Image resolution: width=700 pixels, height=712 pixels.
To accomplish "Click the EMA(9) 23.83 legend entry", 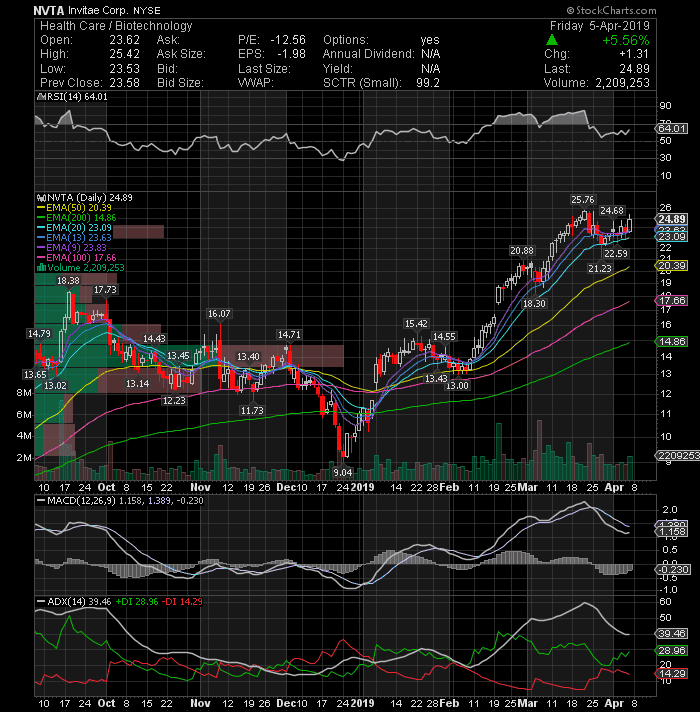I will tap(72, 247).
